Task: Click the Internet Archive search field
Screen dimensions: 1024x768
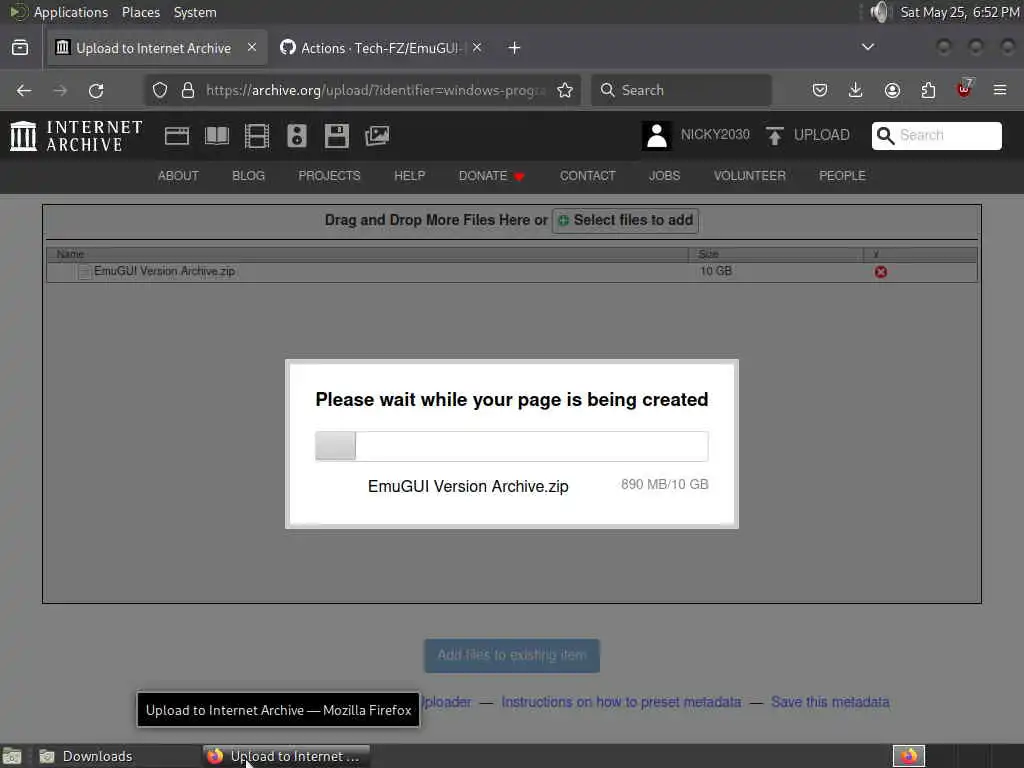Action: pos(936,135)
